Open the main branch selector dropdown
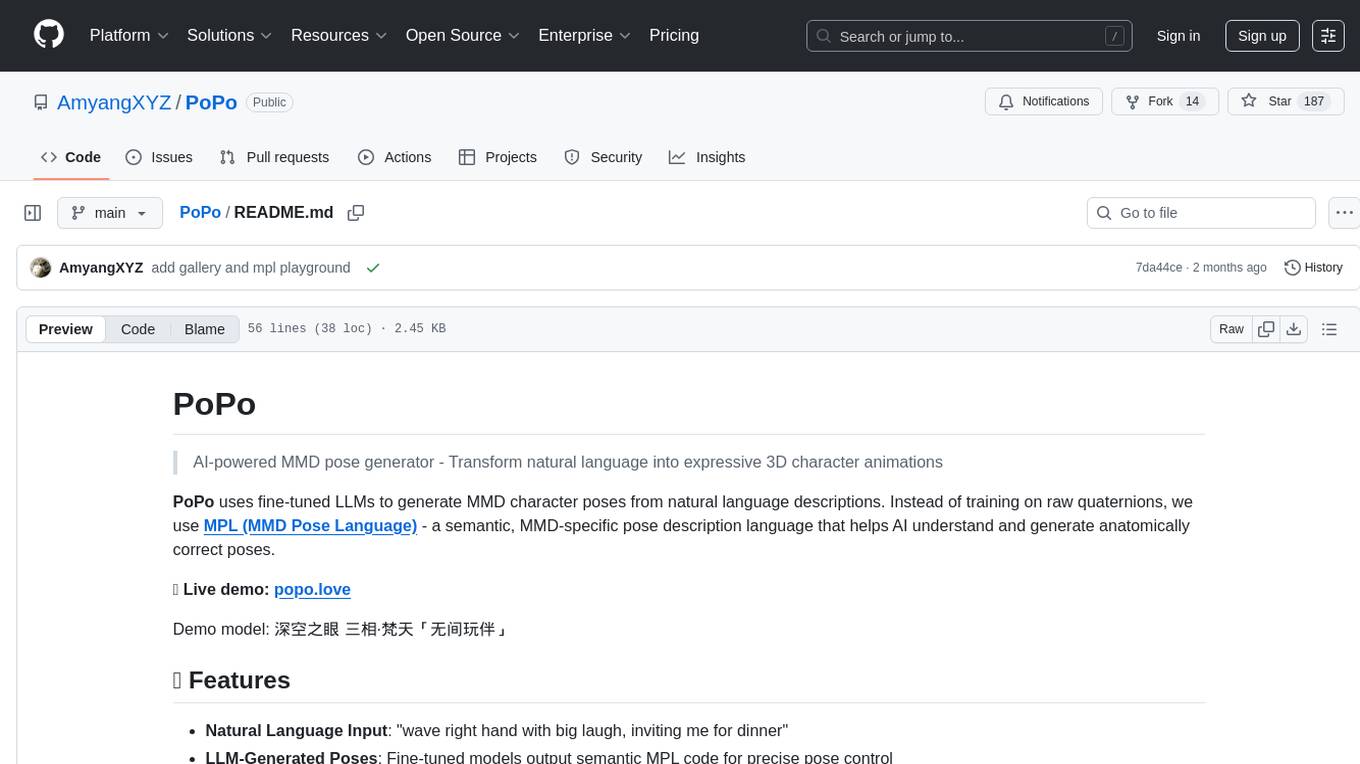1360x764 pixels. 110,213
